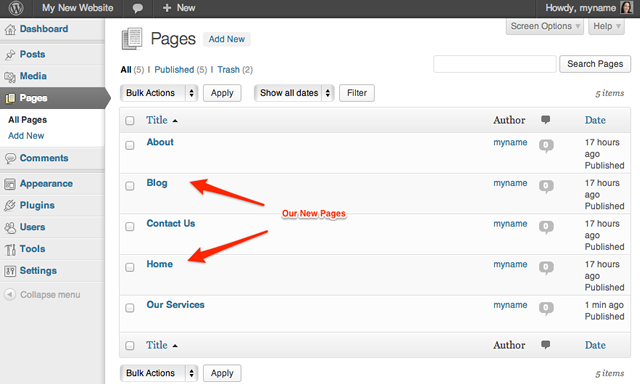640x384 pixels.
Task: Click comment count bubble for Blog
Action: [546, 186]
